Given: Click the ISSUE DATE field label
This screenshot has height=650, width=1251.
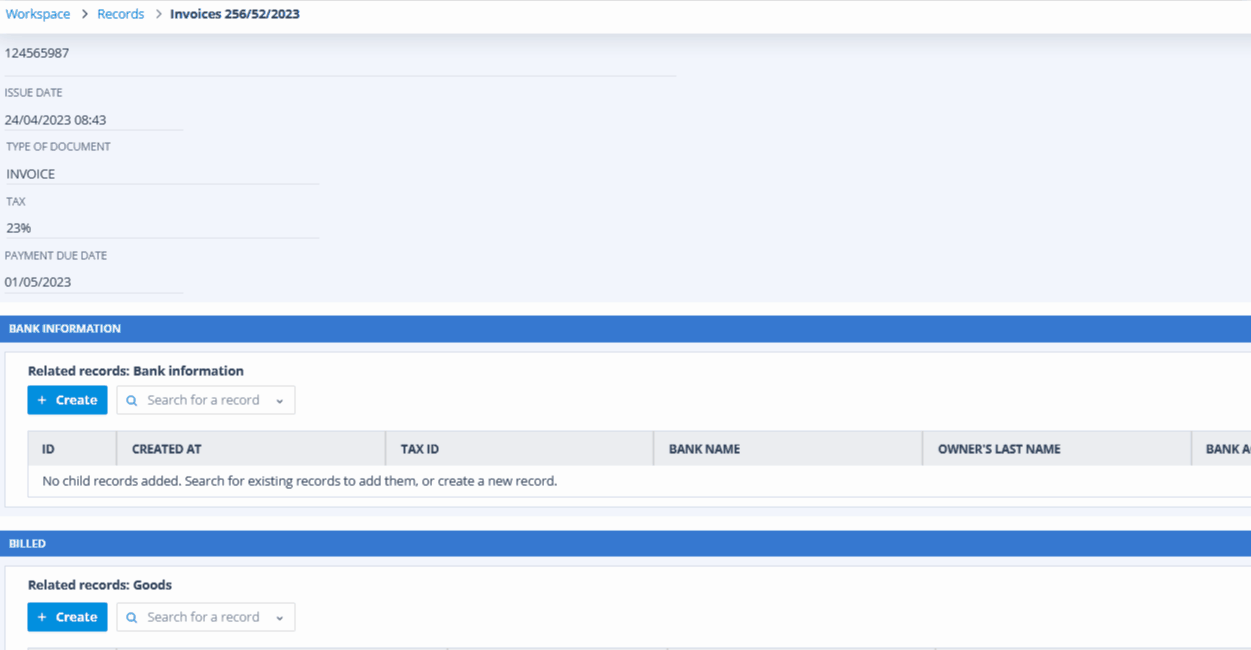Looking at the screenshot, I should pos(33,93).
